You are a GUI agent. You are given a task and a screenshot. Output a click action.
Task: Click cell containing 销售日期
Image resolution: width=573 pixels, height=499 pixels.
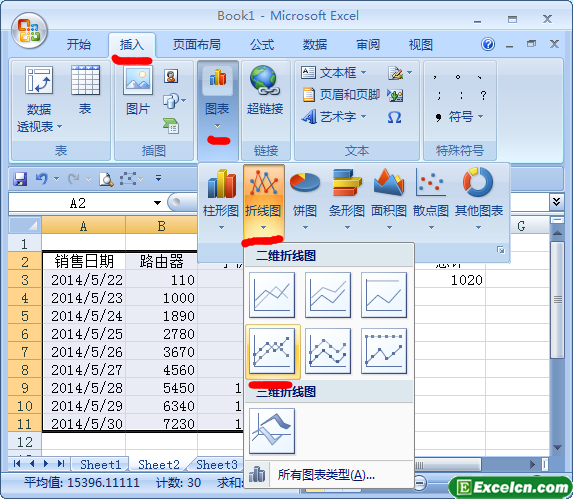point(84,261)
